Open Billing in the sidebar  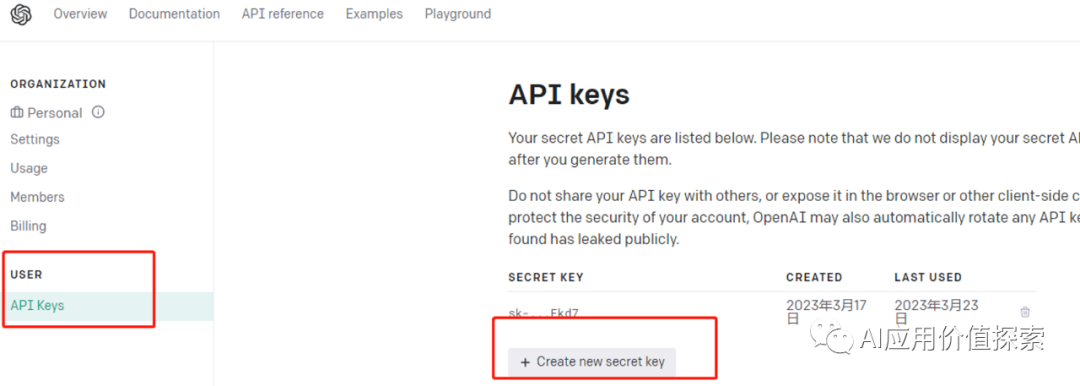[28, 226]
